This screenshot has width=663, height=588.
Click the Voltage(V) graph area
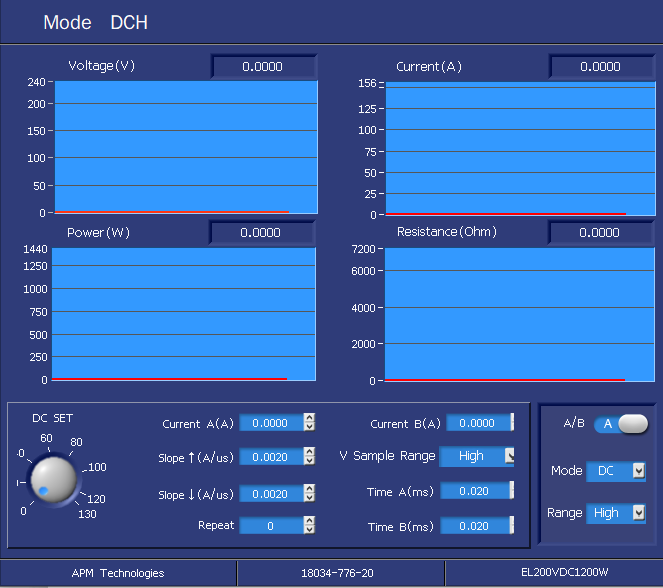[x=186, y=146]
